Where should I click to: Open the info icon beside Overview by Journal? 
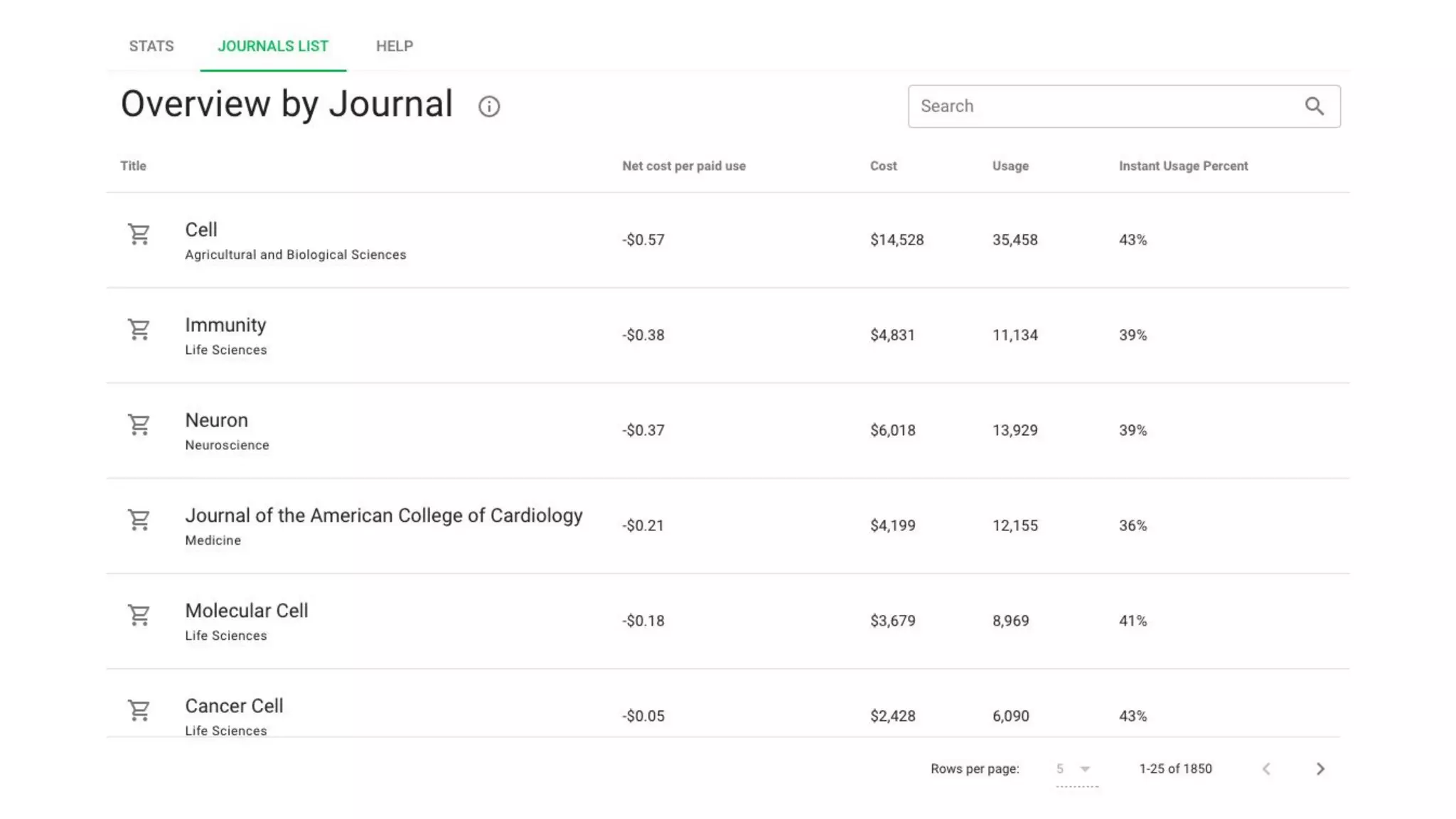[489, 107]
